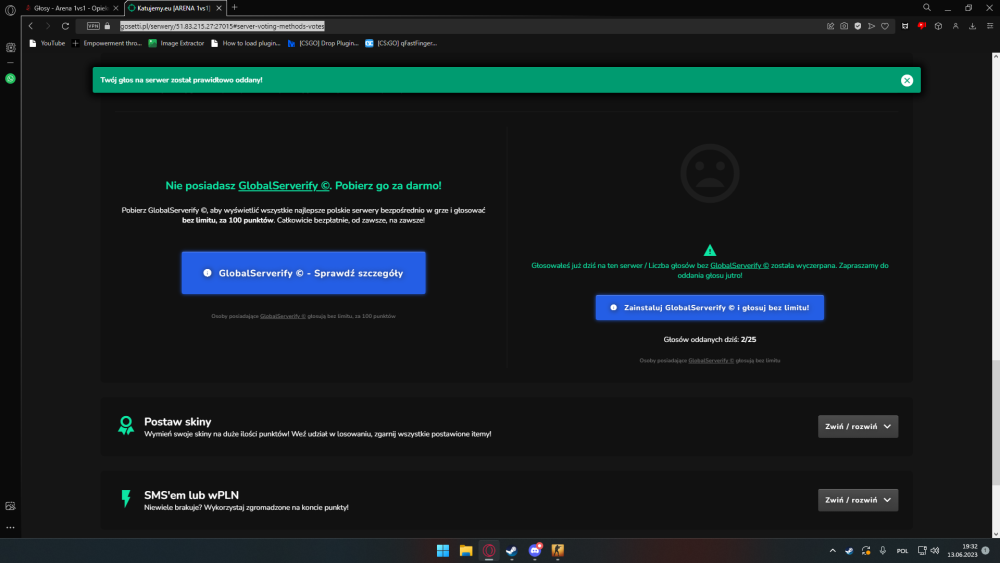Expand the SMS'em lub wPLN section
Viewport: 1000px width, 563px height.
pos(858,500)
